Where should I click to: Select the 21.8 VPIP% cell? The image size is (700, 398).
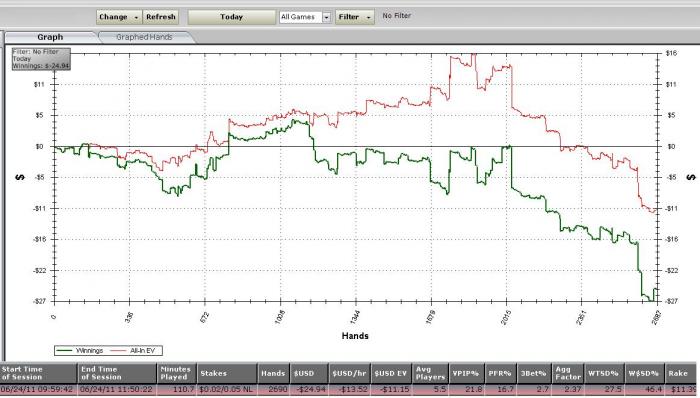(x=467, y=390)
